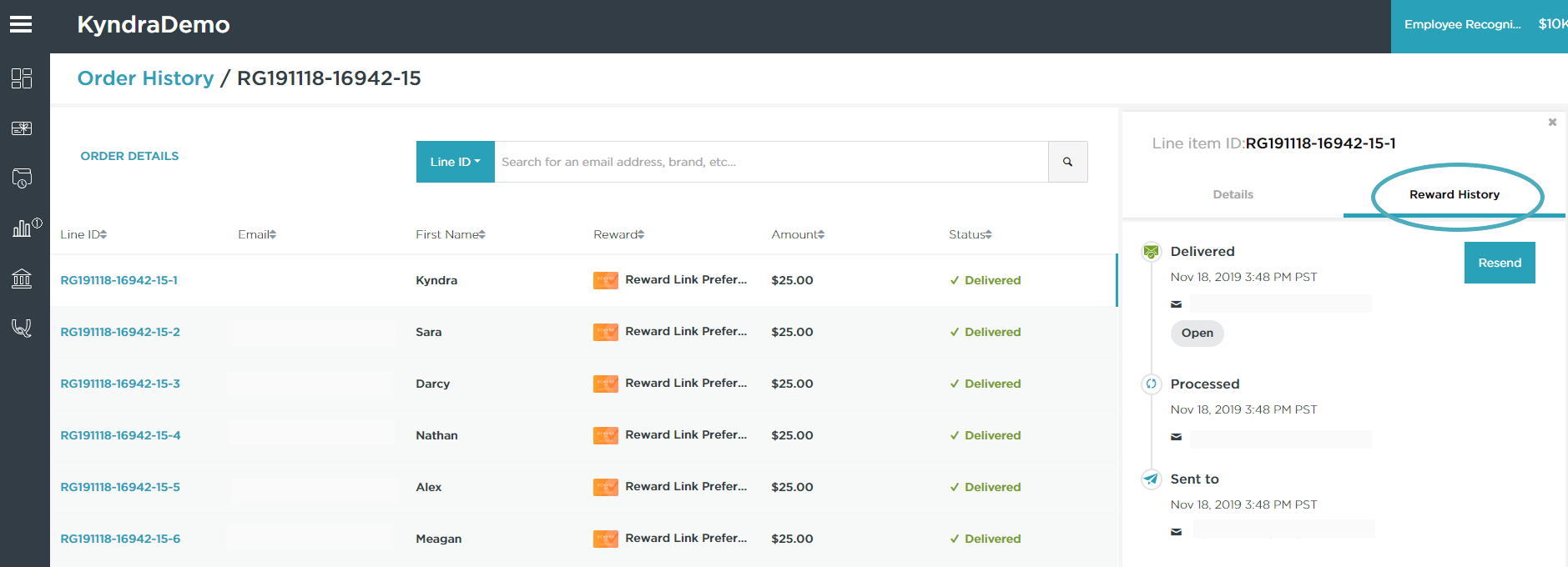The image size is (1568, 567).
Task: Open the hamburger menu
Action: 21,25
